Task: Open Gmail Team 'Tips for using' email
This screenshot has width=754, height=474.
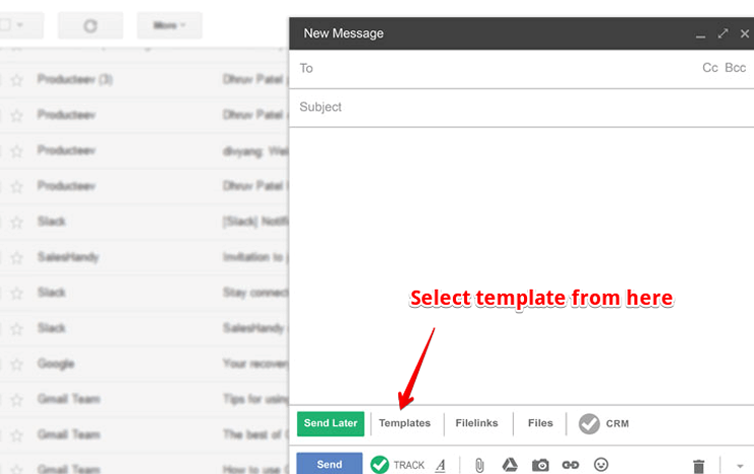Action: [x=144, y=399]
